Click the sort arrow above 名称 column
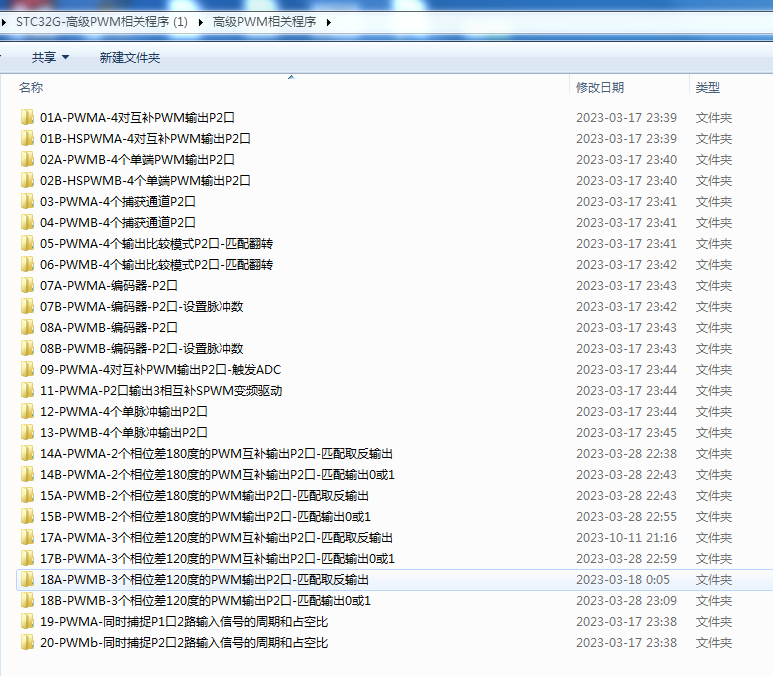 [291, 77]
